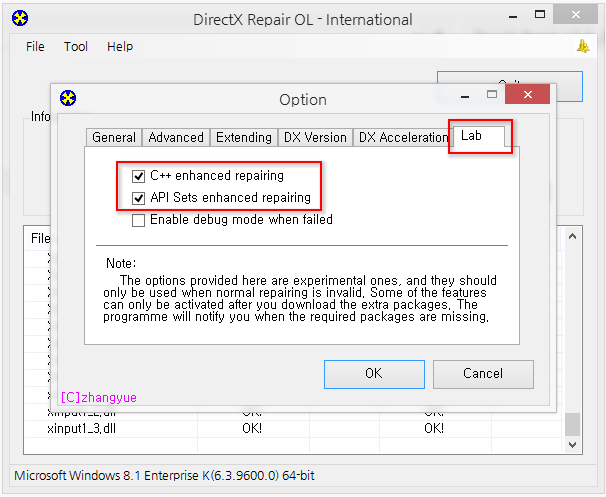Maximize the main DirectX Repair window
This screenshot has height=497, width=606.
pos(540,15)
